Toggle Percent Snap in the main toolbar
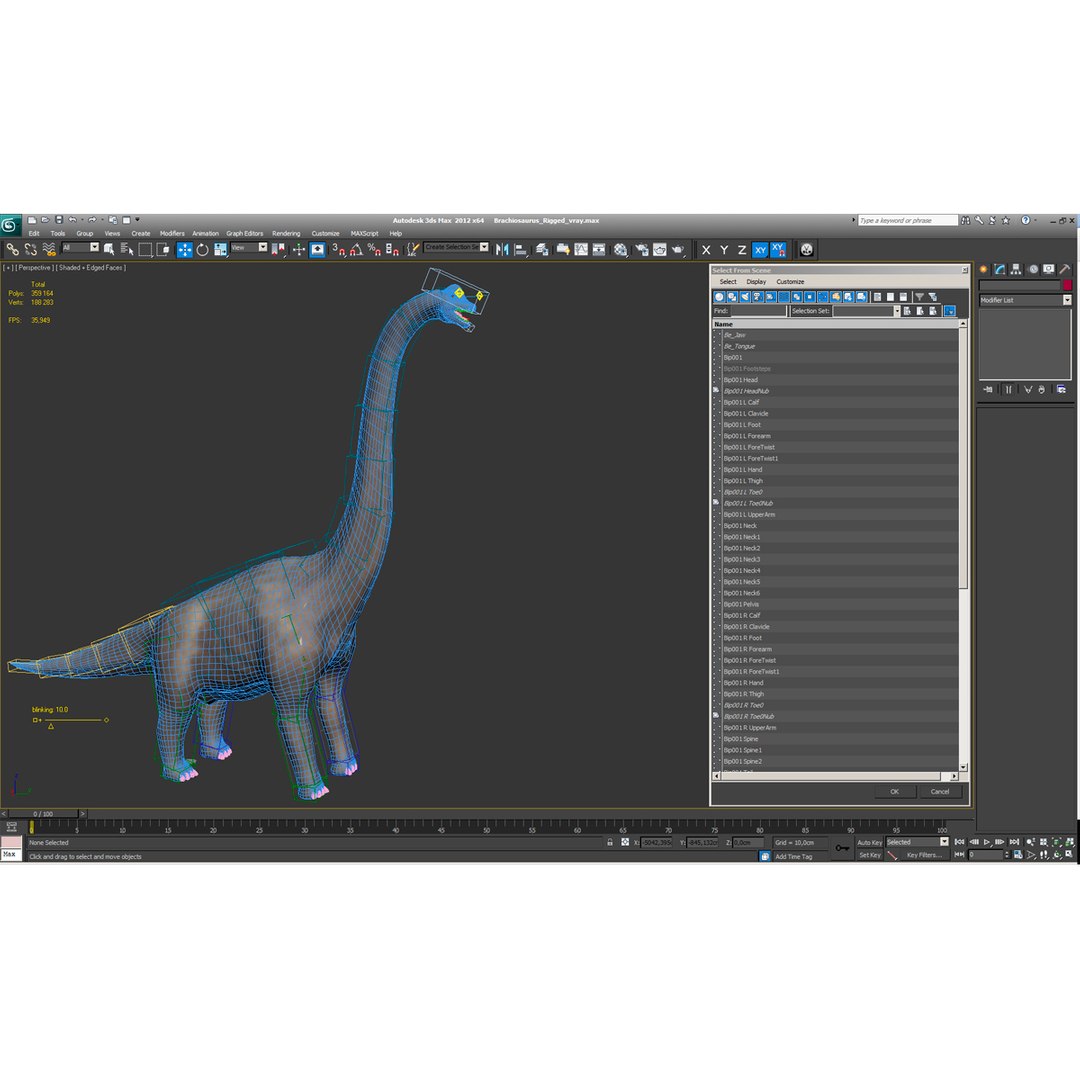Screen dimensions: 1080x1080 (374, 249)
